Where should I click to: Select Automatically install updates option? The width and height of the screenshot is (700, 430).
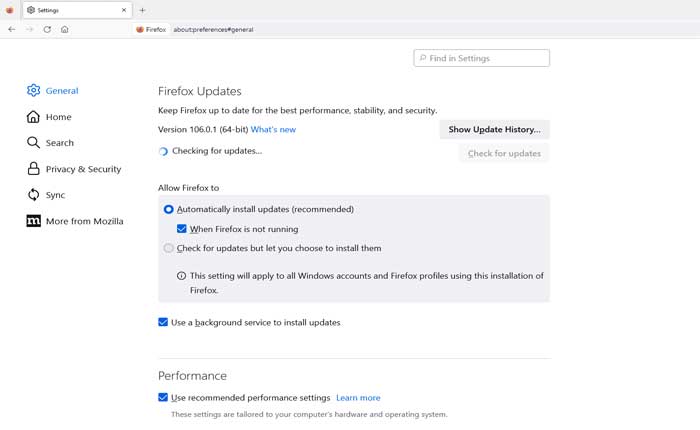(169, 209)
